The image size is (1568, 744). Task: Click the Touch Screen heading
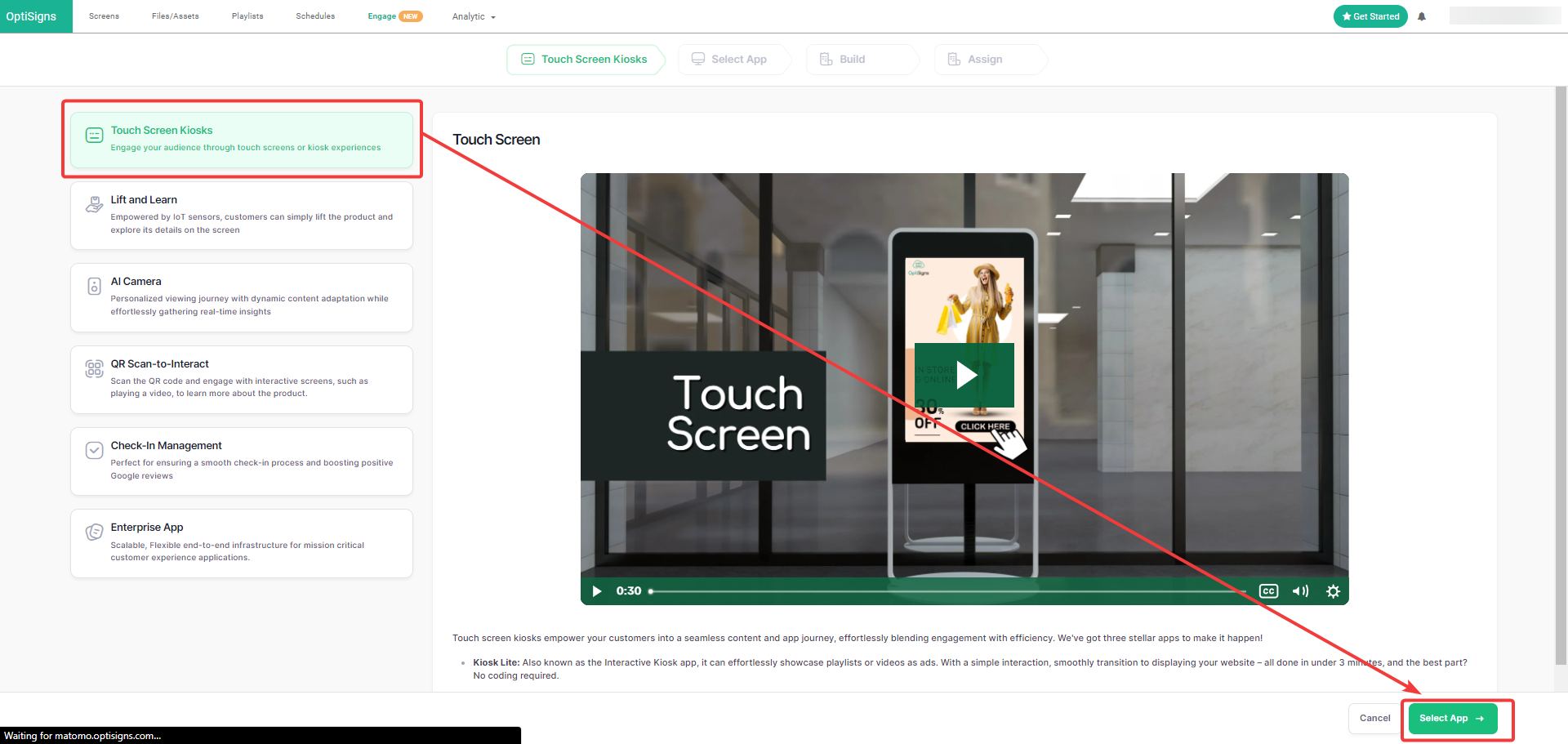coord(497,140)
